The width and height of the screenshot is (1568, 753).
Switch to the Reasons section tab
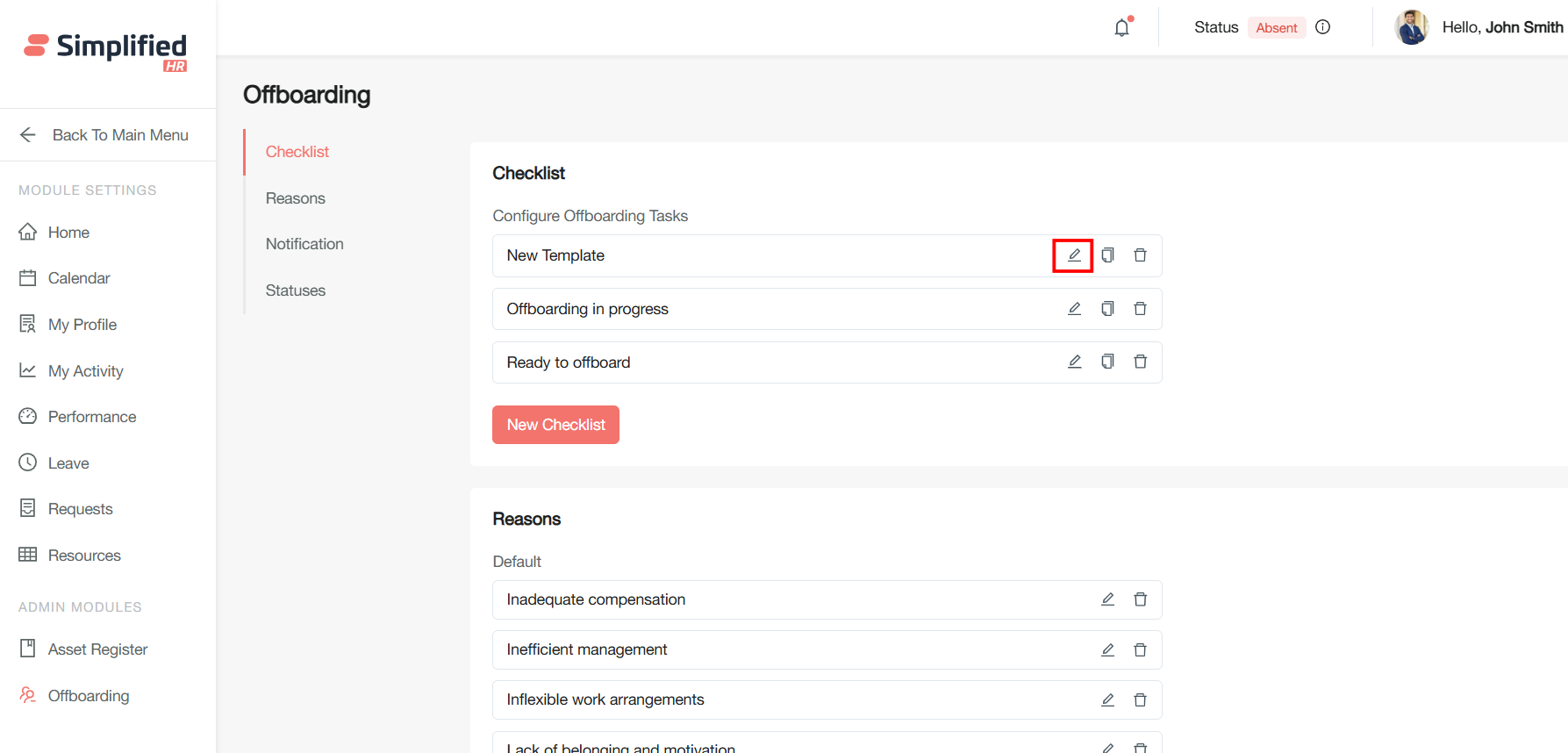[x=296, y=198]
